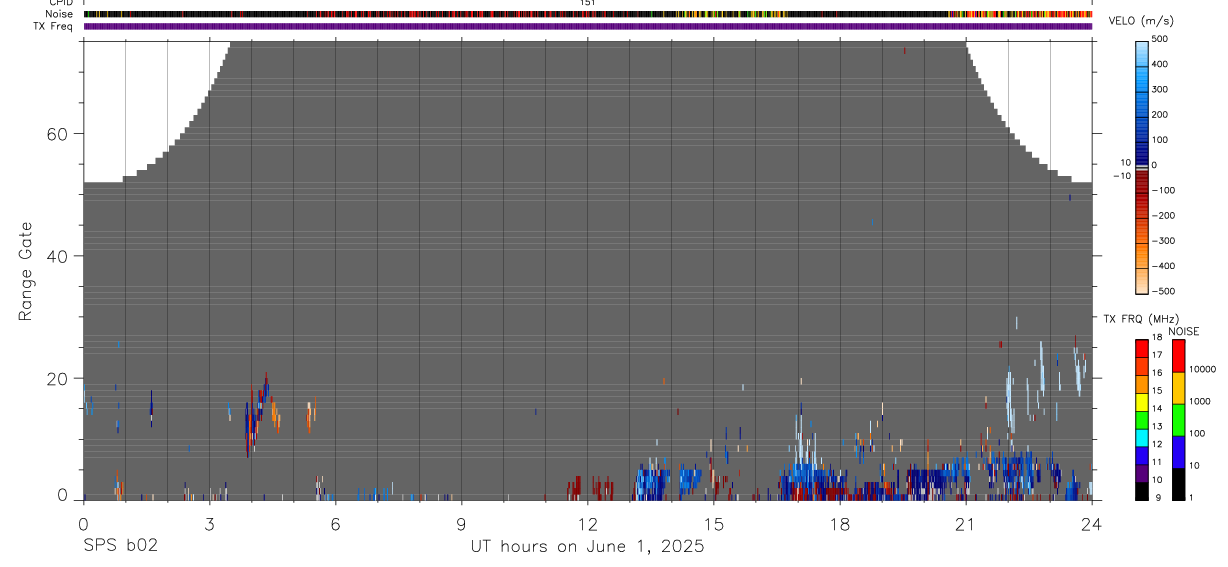Click the 'SPS b02' radar beam label
The image size is (1228, 567).
[119, 546]
